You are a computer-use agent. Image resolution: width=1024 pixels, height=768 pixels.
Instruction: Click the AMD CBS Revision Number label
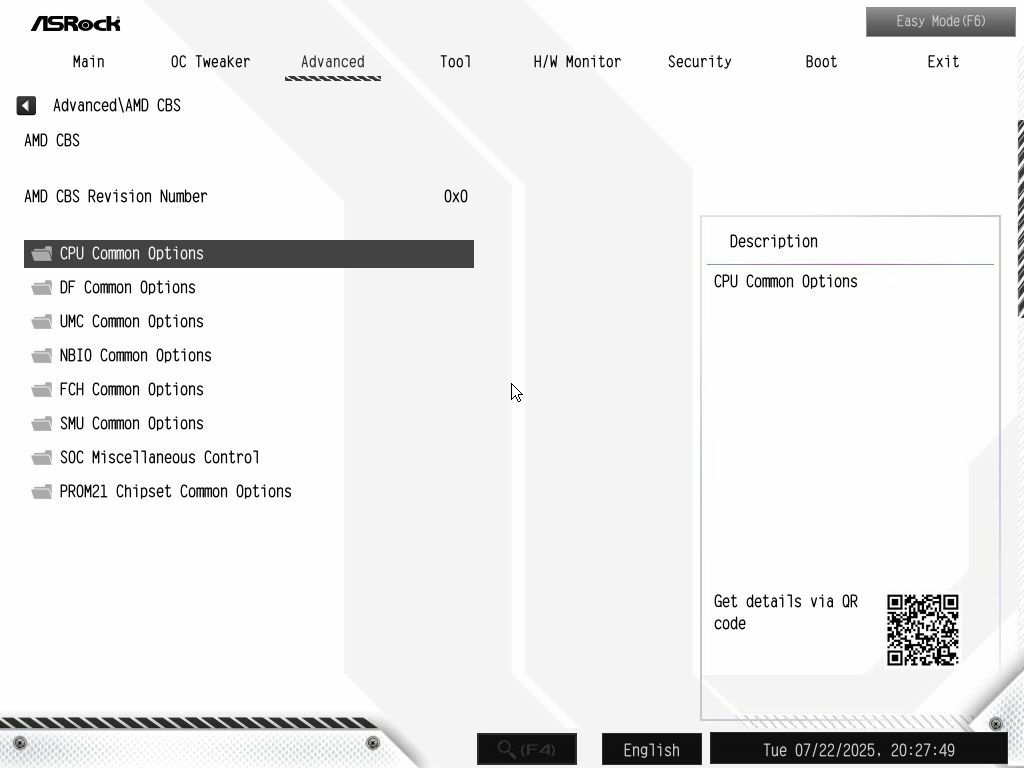116,197
